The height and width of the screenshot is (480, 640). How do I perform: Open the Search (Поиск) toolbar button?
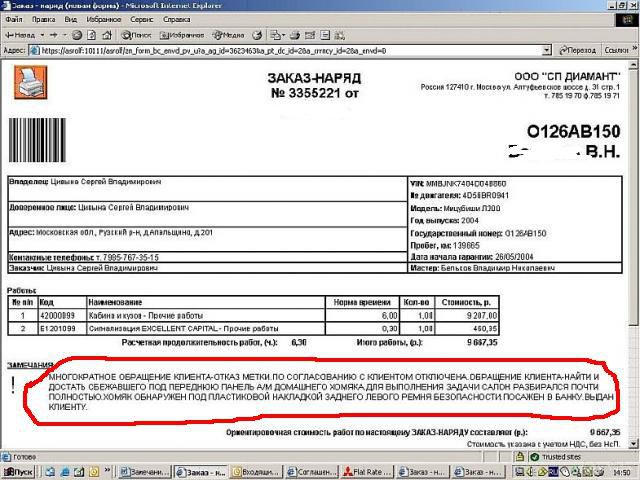[136, 36]
